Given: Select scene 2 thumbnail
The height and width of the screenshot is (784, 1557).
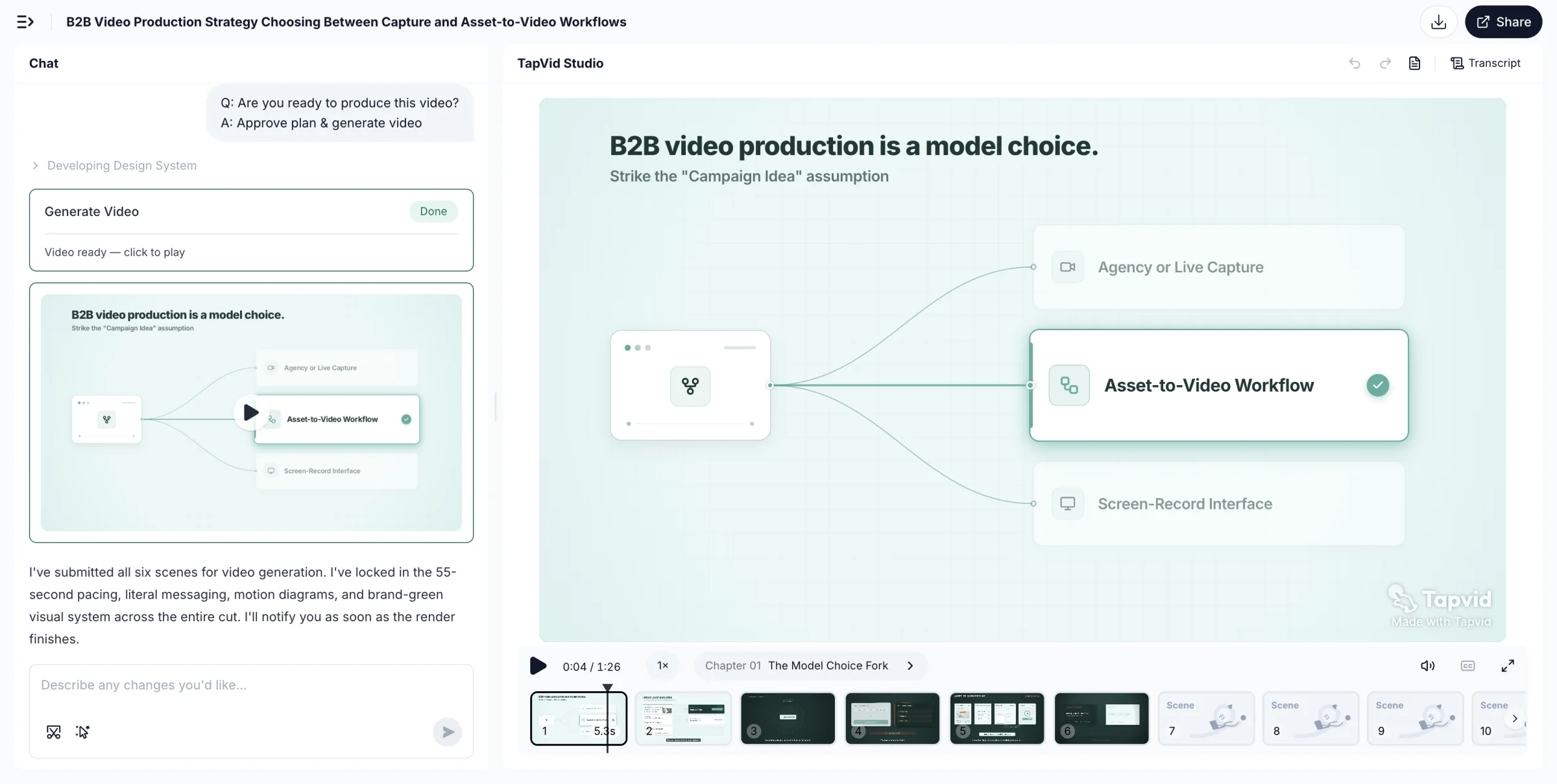Looking at the screenshot, I should (683, 719).
